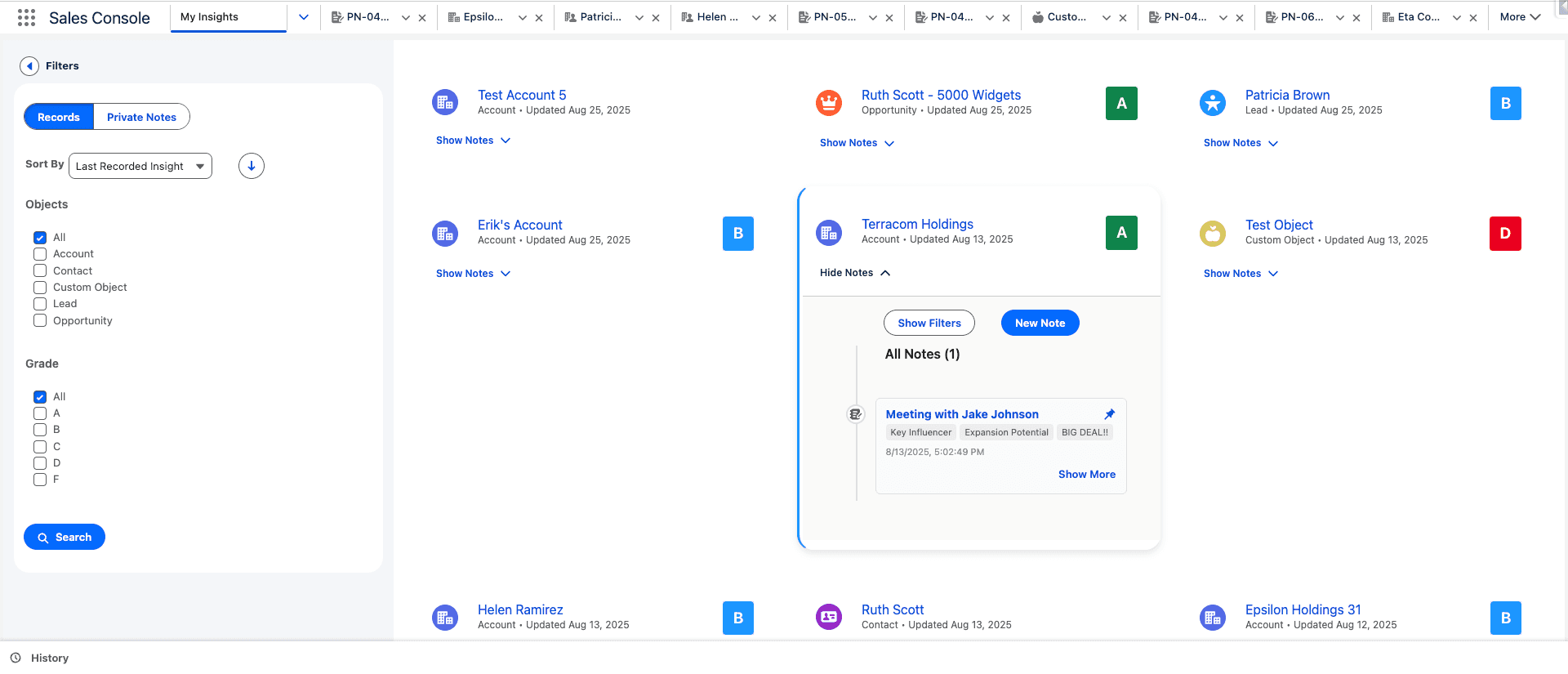Image resolution: width=1568 pixels, height=674 pixels.
Task: Collapse the Filters panel with back arrow
Action: 29,66
